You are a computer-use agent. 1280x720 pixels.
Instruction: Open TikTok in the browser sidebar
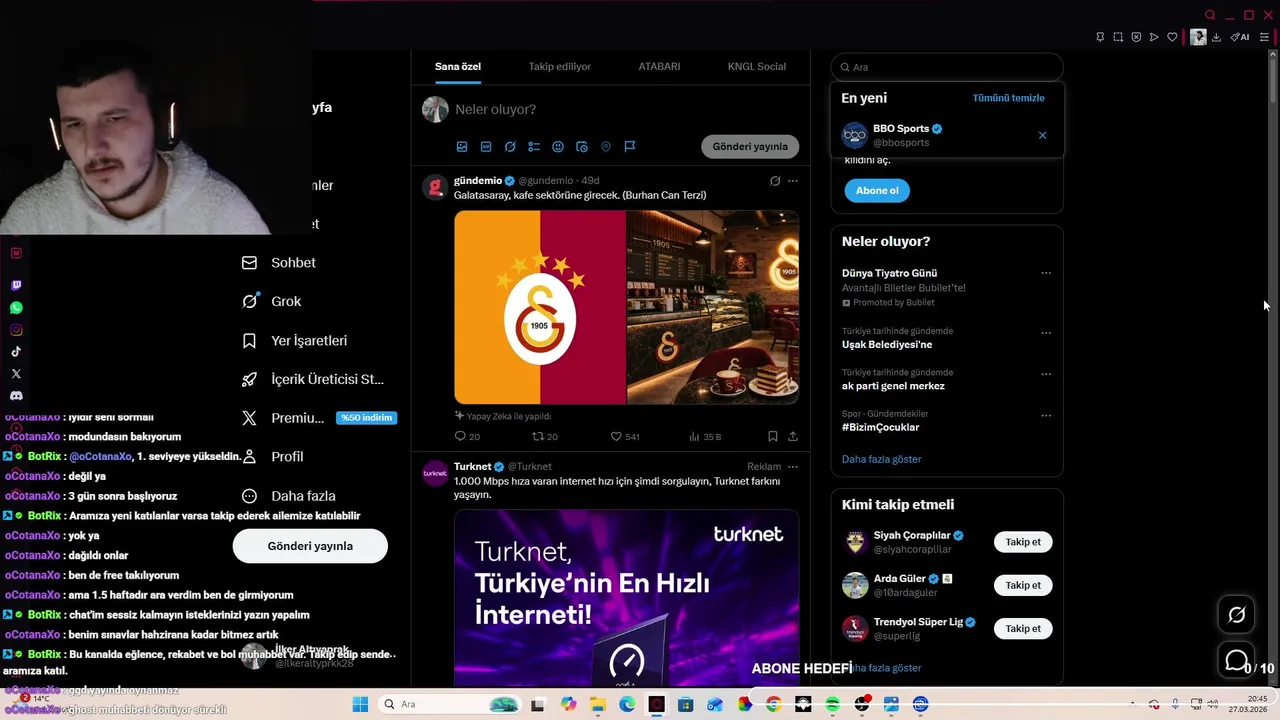[16, 352]
